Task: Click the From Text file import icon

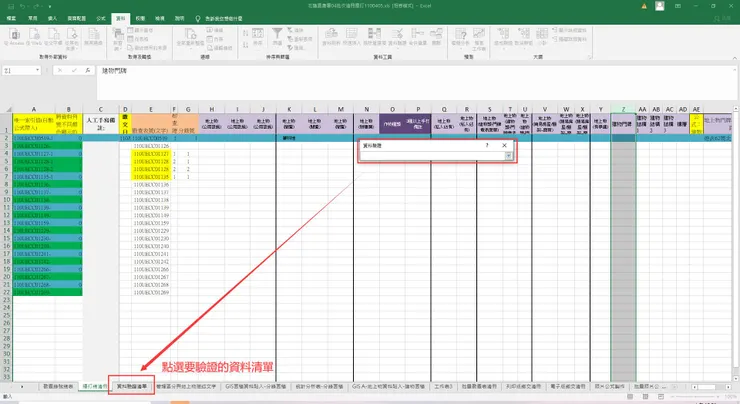Action: click(53, 36)
